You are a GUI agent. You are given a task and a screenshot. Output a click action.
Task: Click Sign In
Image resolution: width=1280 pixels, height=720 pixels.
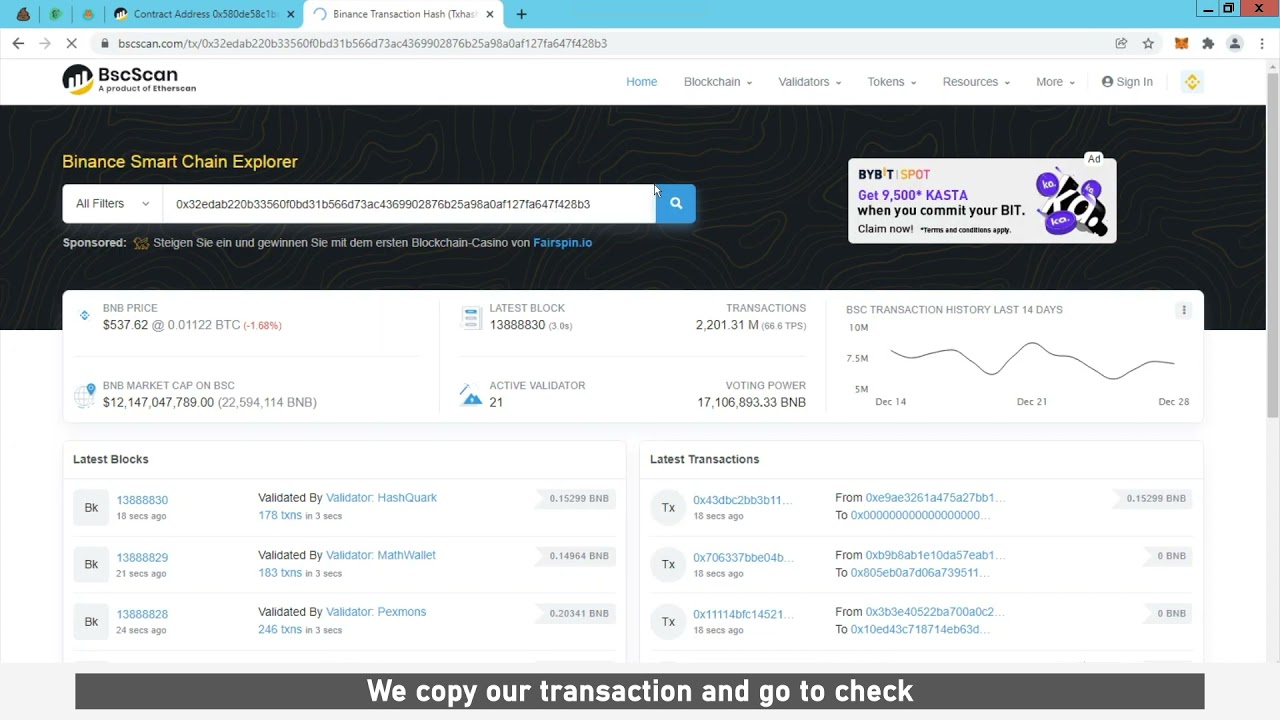[x=1127, y=82]
